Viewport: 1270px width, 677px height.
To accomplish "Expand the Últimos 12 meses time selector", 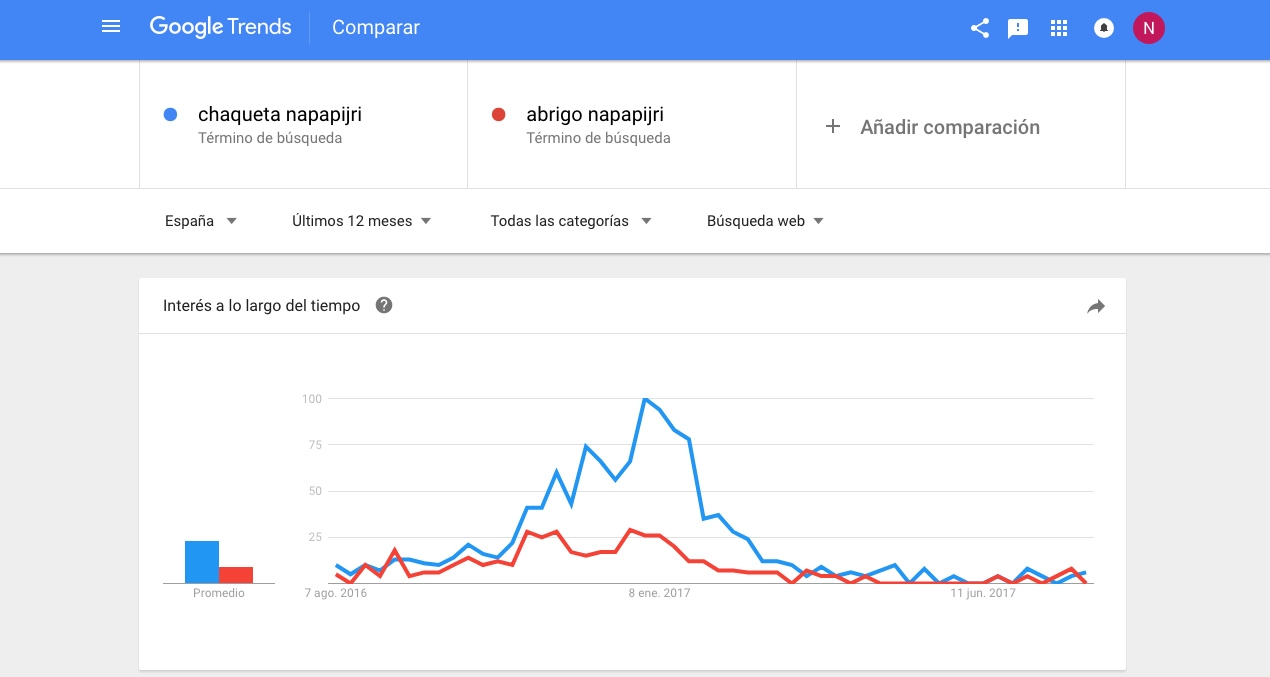I will [363, 220].
